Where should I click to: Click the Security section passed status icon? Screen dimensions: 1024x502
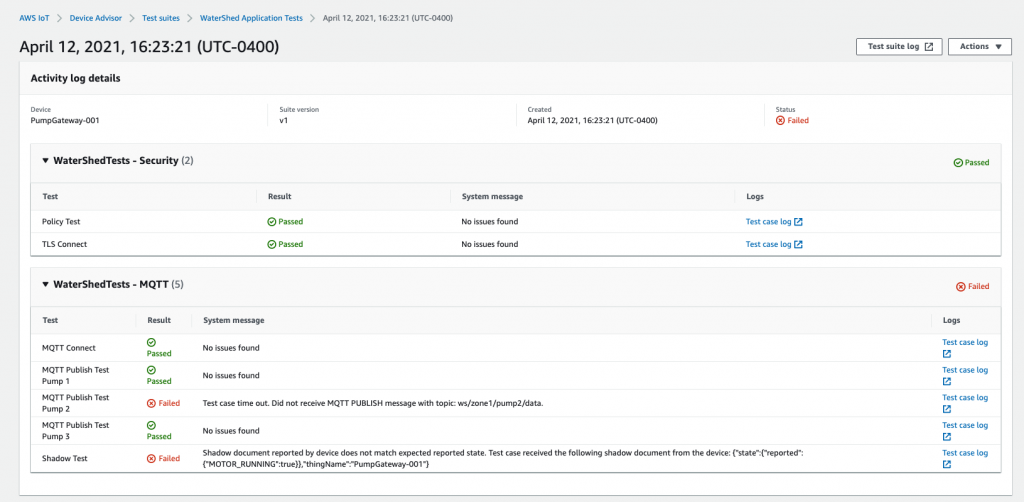pos(958,163)
